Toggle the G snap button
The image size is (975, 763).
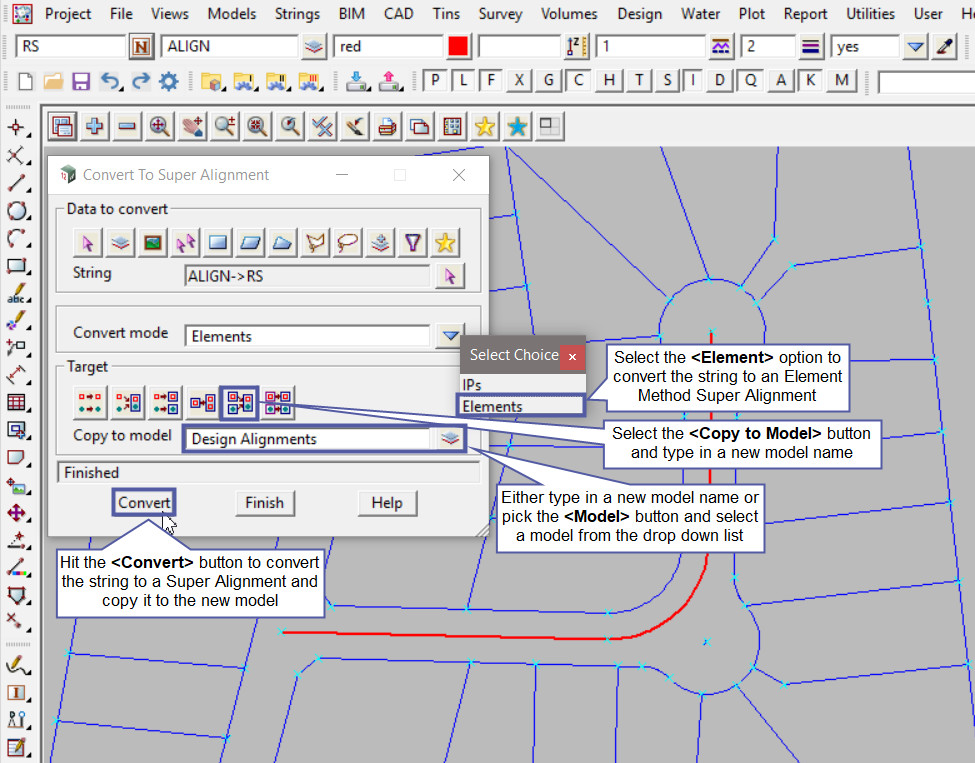548,81
